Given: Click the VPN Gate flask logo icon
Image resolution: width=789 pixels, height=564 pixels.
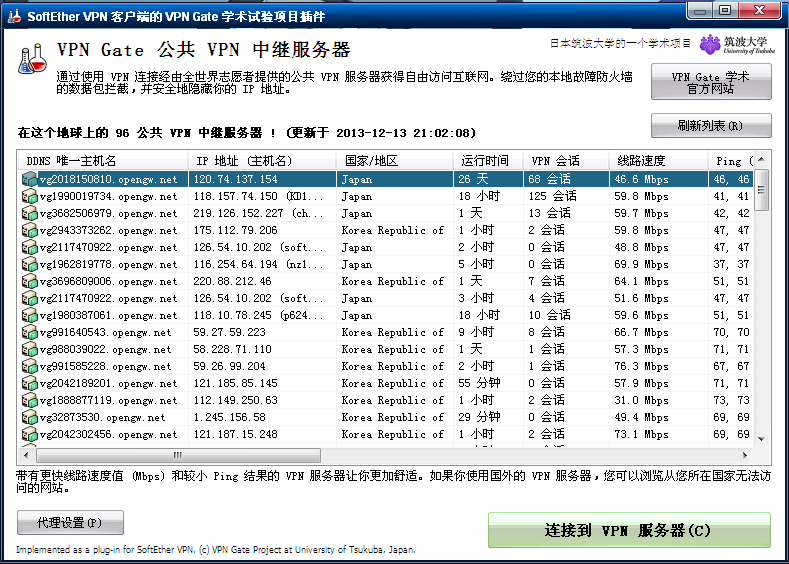Looking at the screenshot, I should tap(32, 59).
